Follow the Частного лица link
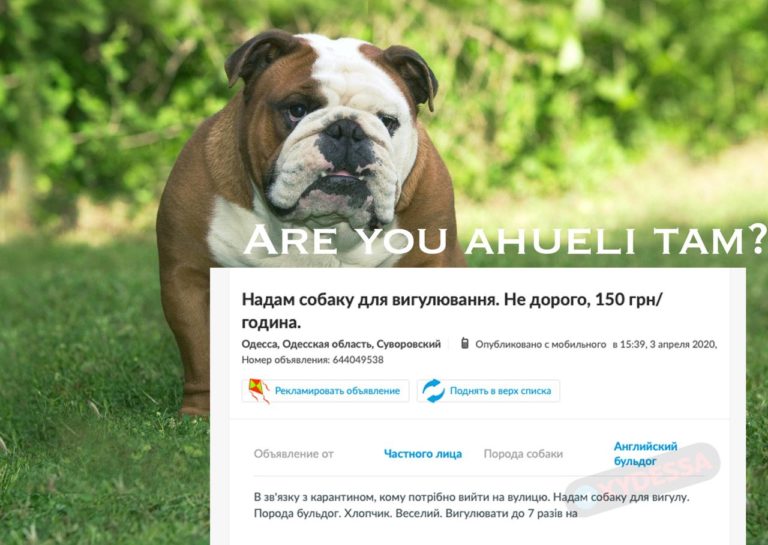This screenshot has height=545, width=768. 423,454
